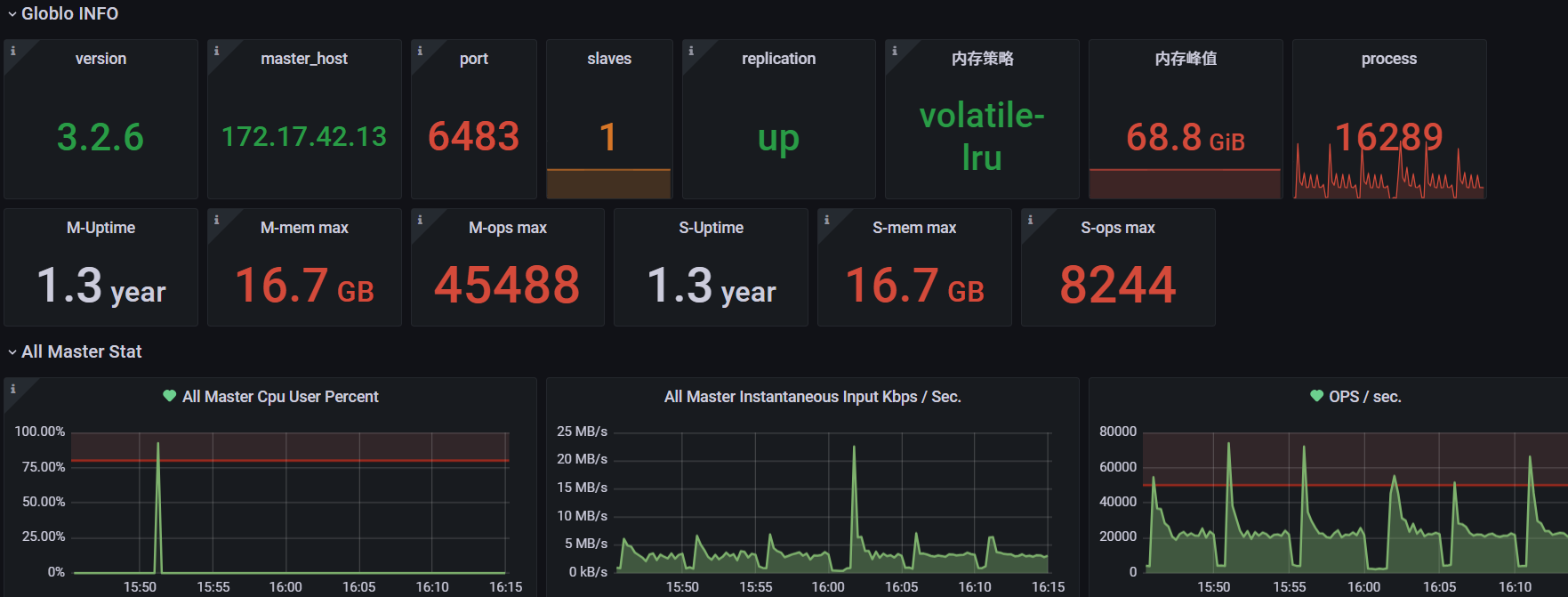Click the heart icon on All Master Cpu panel
The height and width of the screenshot is (597, 1568).
pos(169,396)
